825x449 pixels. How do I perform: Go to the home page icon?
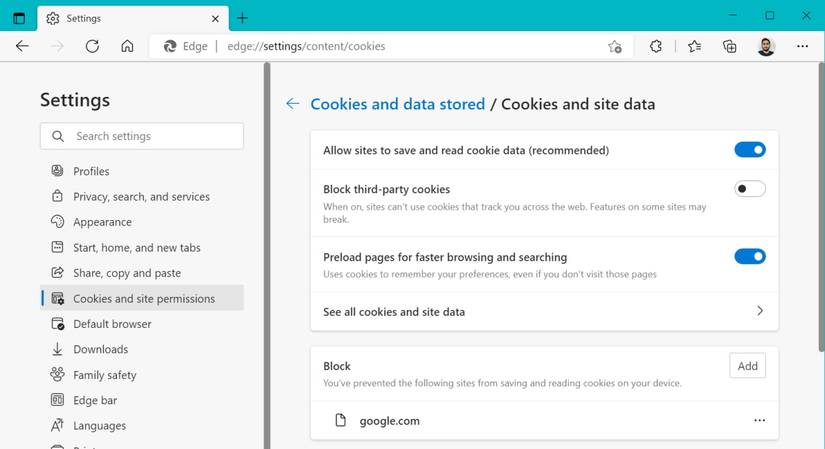tap(127, 46)
